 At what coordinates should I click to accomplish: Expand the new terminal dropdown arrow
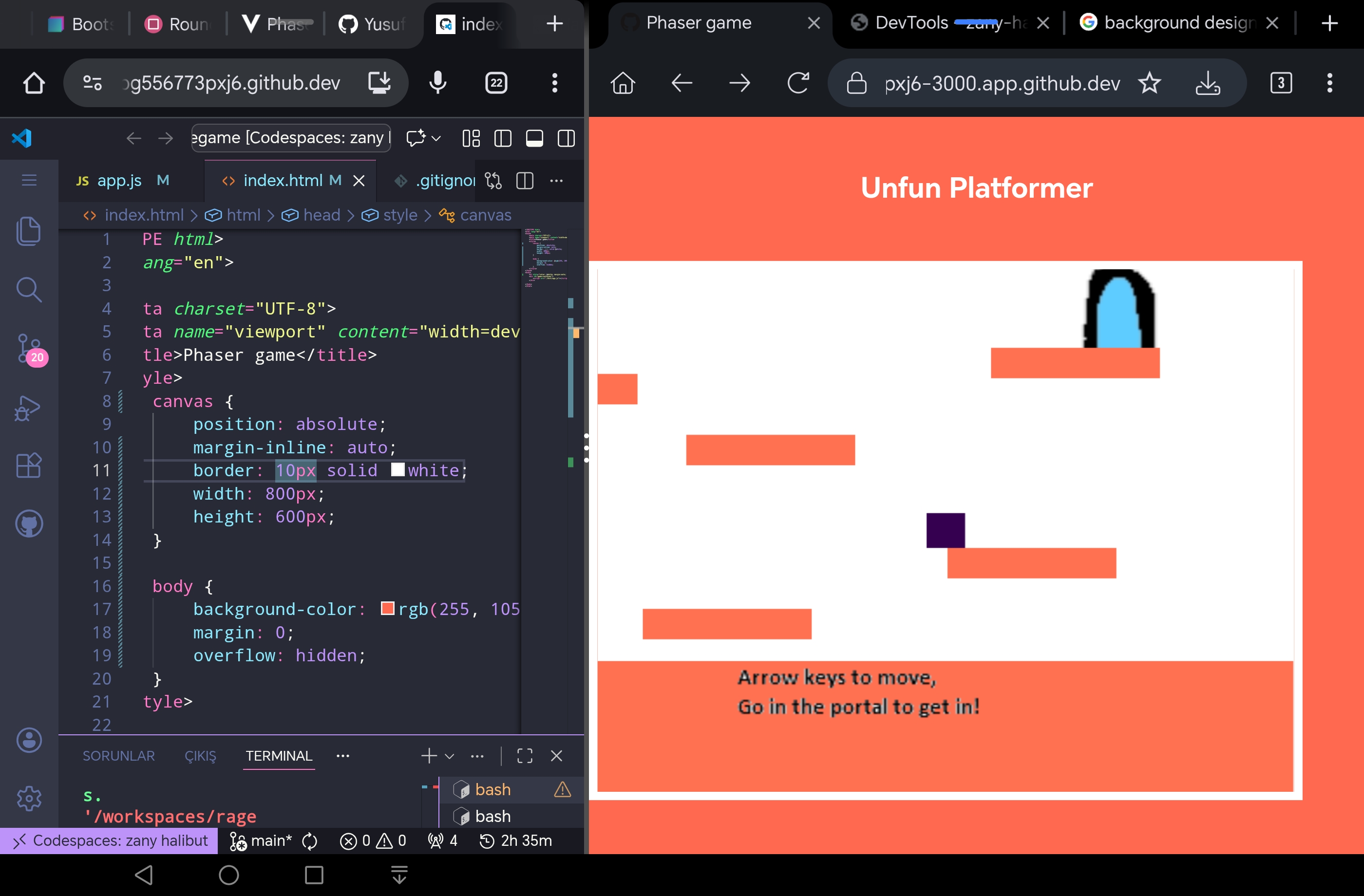pos(450,756)
